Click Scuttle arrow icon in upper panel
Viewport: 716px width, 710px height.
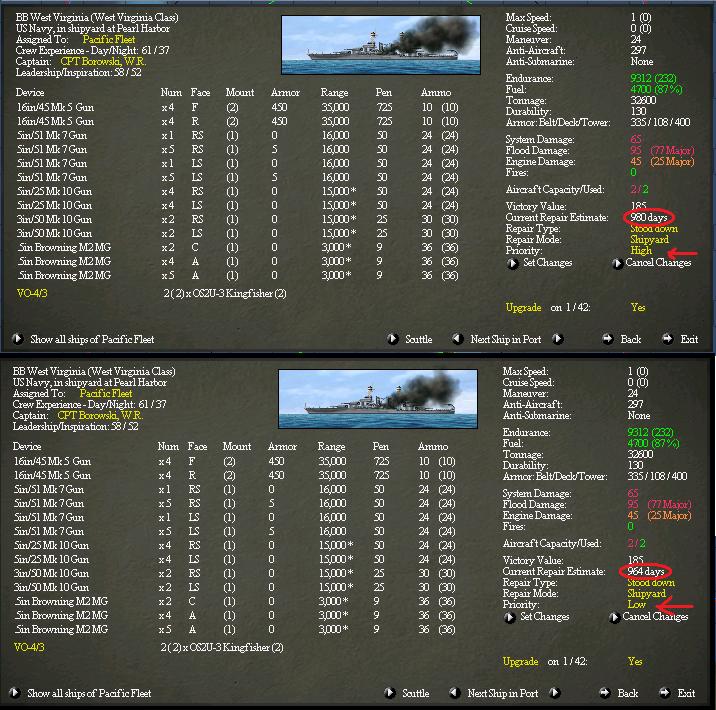pyautogui.click(x=393, y=339)
